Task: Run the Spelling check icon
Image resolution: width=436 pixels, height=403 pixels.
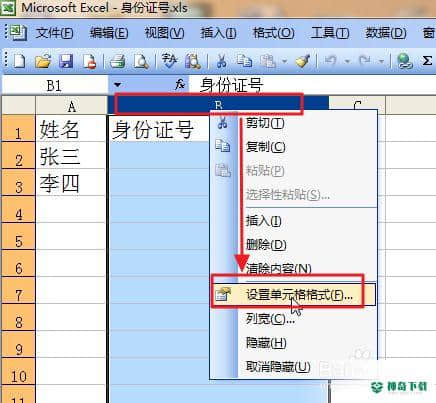Action: (x=169, y=61)
